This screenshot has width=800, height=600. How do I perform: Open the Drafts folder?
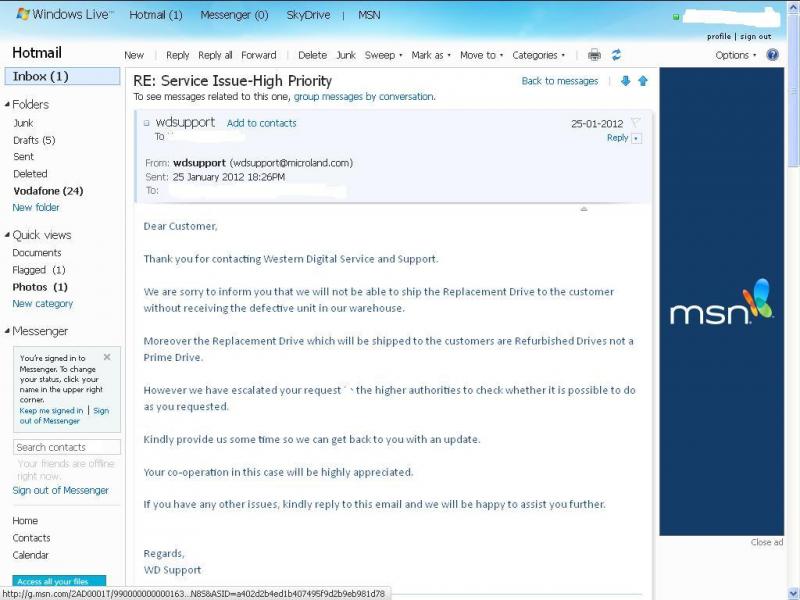pyautogui.click(x=34, y=140)
